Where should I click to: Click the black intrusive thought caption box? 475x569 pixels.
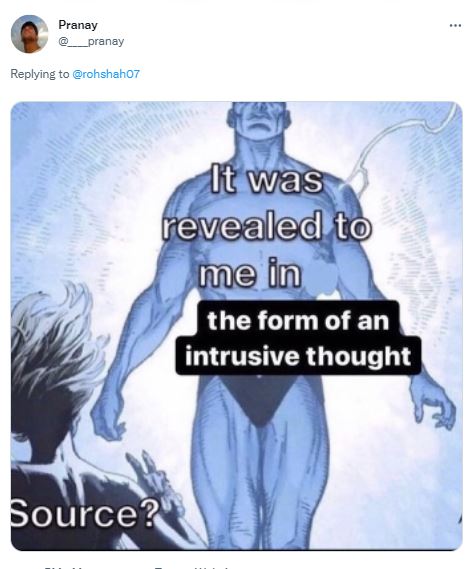298,338
